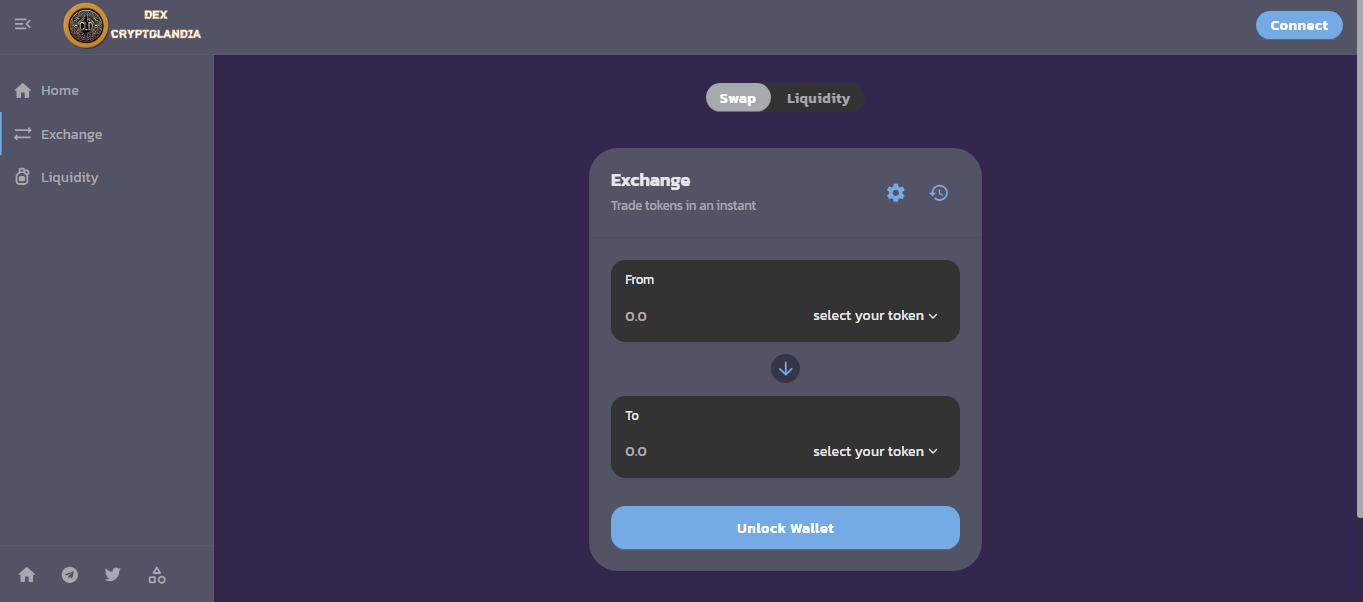Focus the To amount input field
Viewport: 1363px width, 602px height.
700,452
